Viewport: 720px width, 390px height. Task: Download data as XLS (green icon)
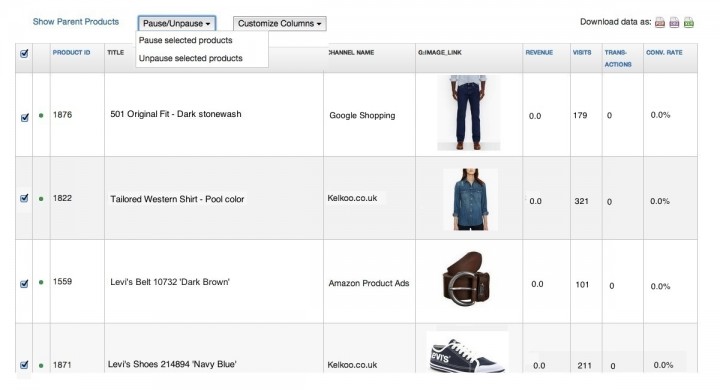[x=689, y=23]
